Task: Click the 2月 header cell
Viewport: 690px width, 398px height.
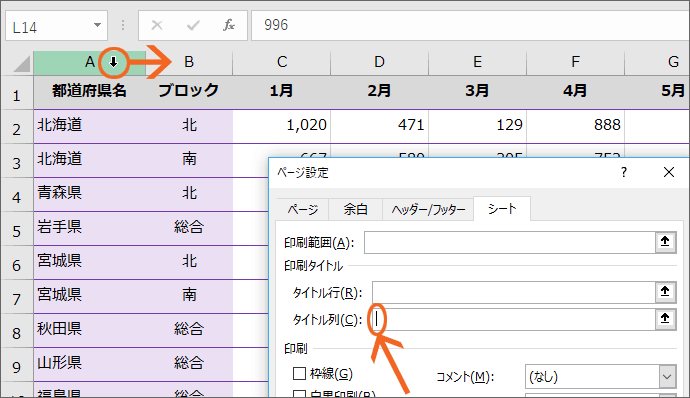Action: click(x=379, y=92)
